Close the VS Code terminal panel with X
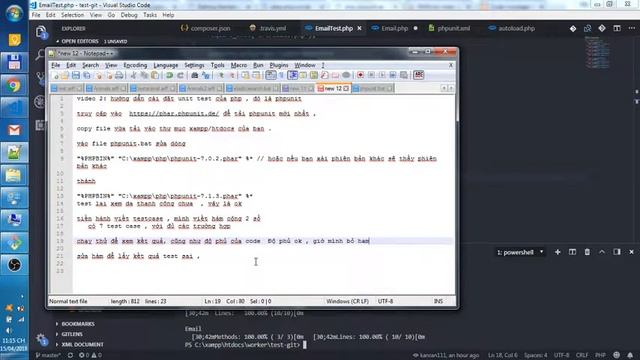 point(631,252)
